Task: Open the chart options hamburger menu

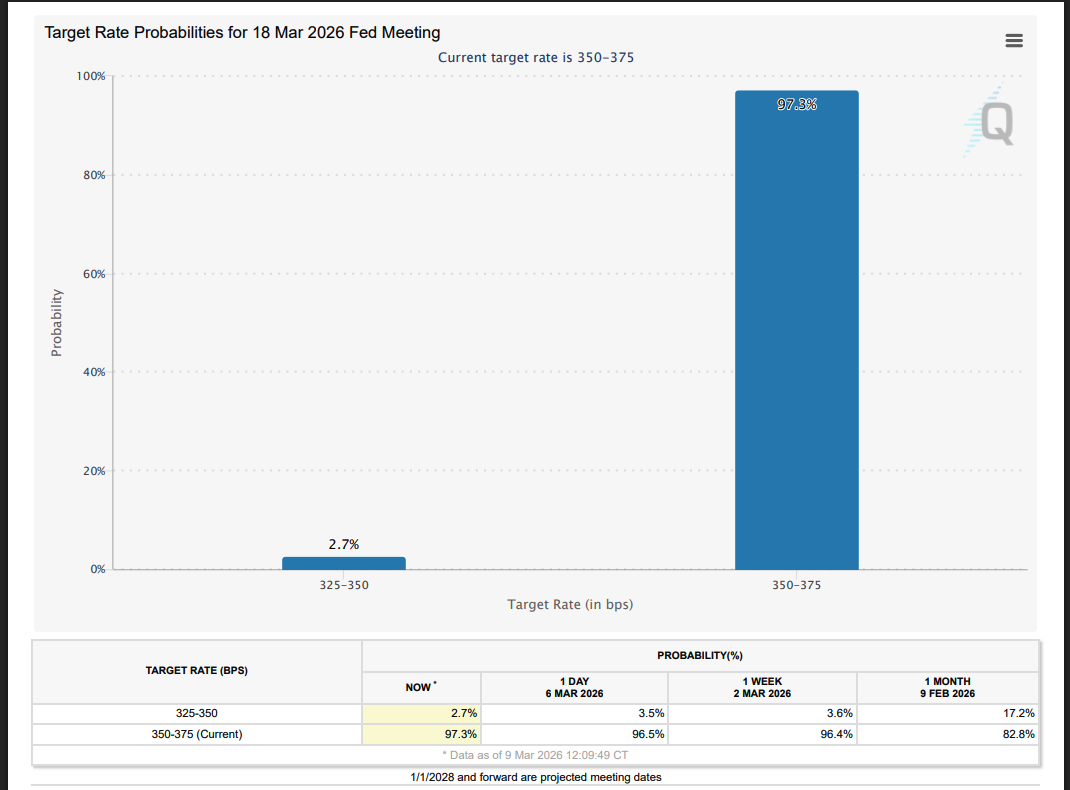Action: [x=1014, y=40]
